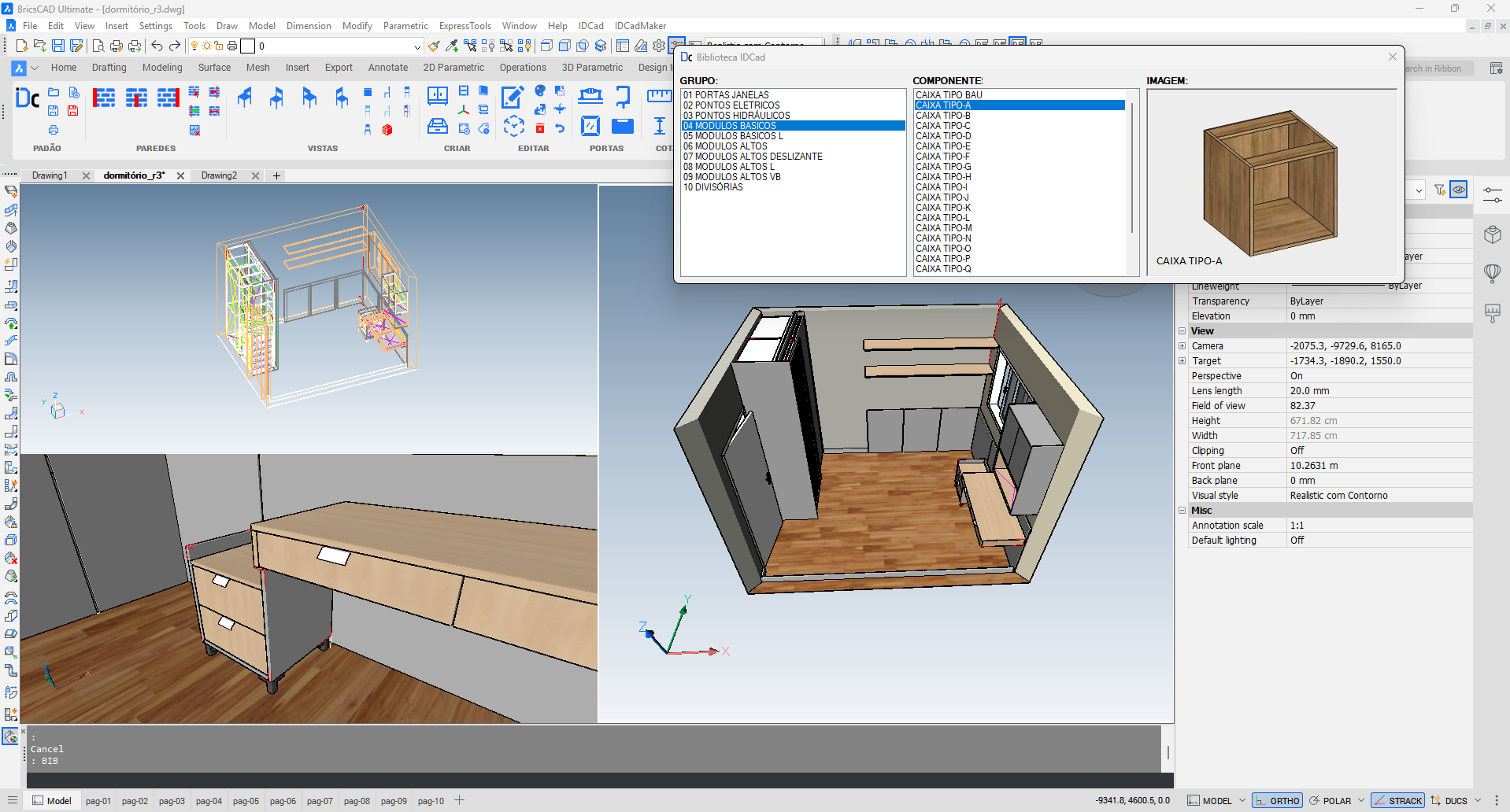The width and height of the screenshot is (1510, 812).
Task: Select the large wardrobe icon in CRIAR group
Action: pyautogui.click(x=438, y=96)
